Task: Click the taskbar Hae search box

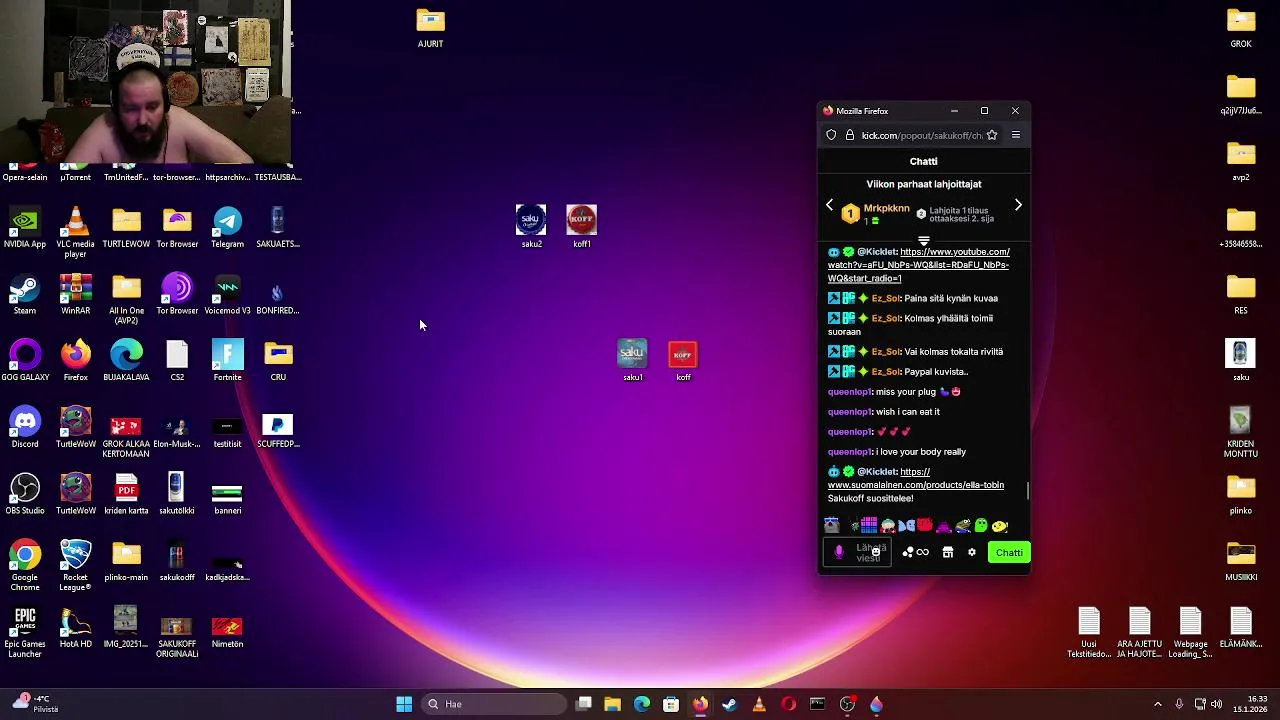Action: [495, 704]
